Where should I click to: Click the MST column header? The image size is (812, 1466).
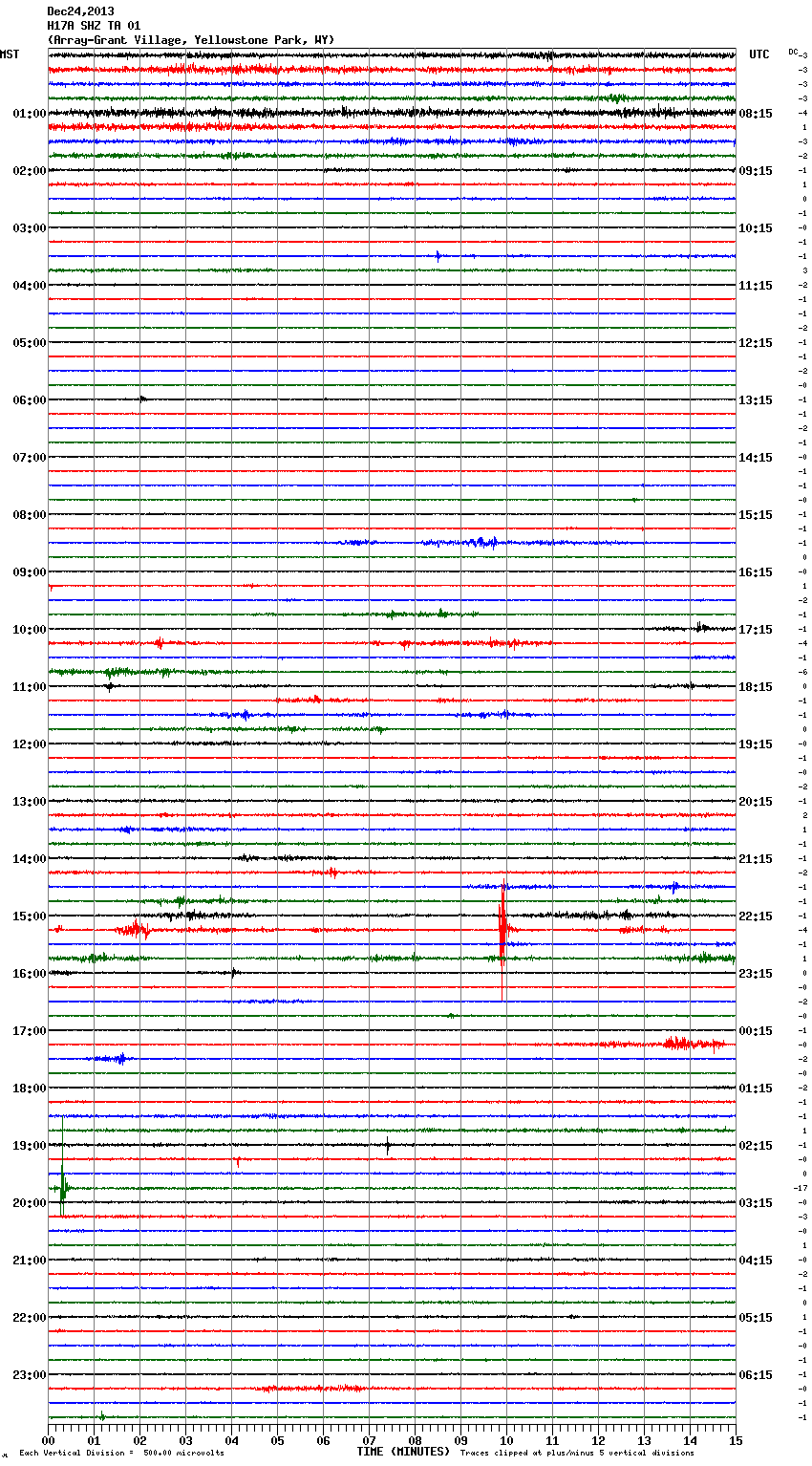[x=10, y=54]
